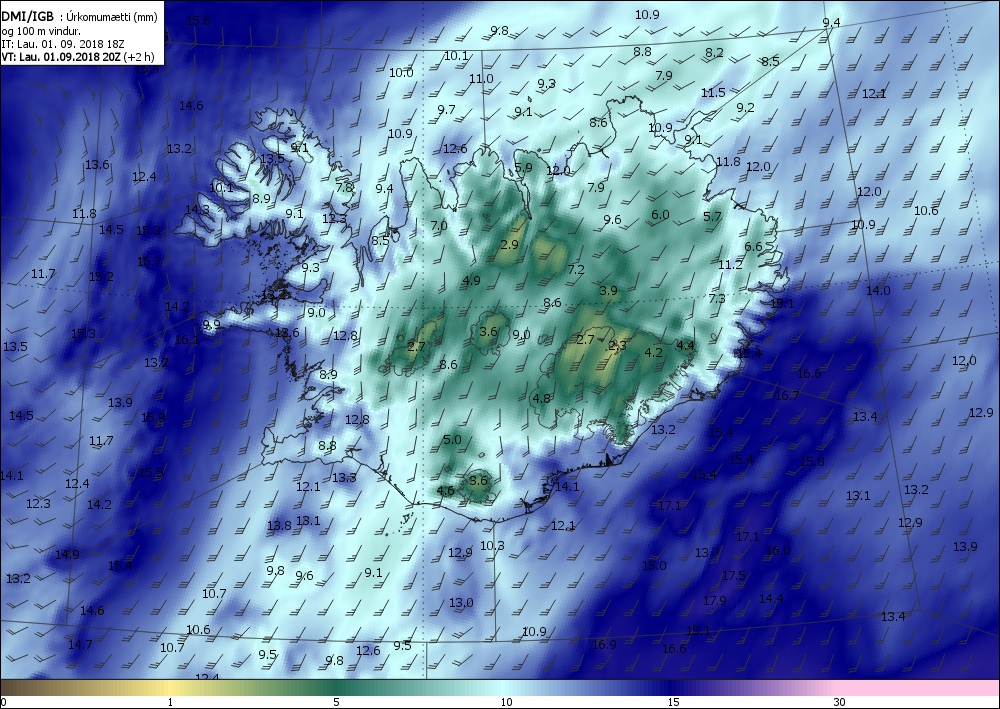This screenshot has width=1000, height=709.
Task: Click the map value "8.2"
Action: pyautogui.click(x=714, y=52)
